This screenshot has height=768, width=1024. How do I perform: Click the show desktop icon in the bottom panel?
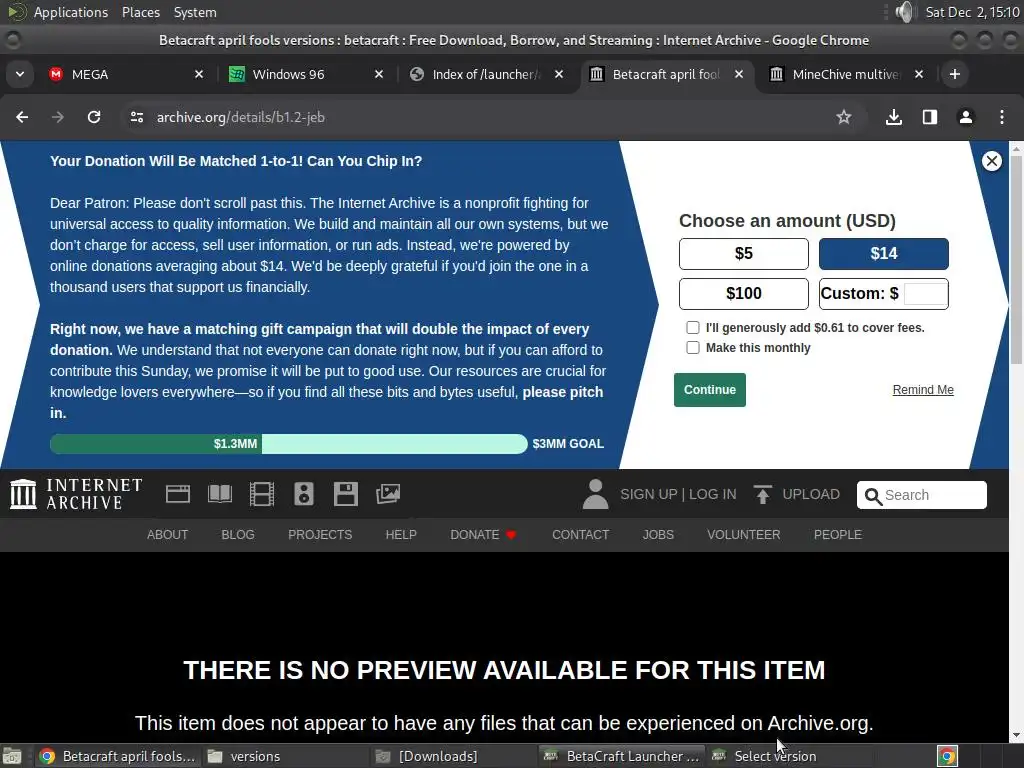click(12, 756)
